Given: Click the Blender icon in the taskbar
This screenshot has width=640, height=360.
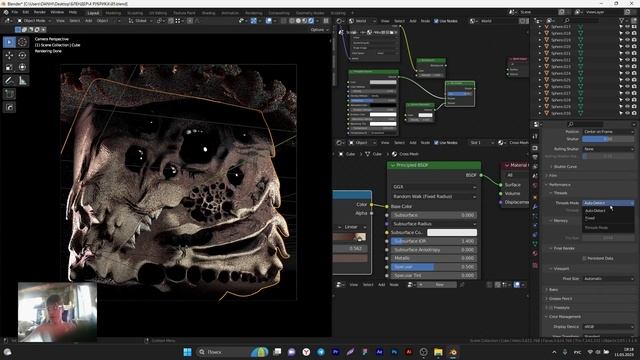Looking at the screenshot, I should point(453,352).
